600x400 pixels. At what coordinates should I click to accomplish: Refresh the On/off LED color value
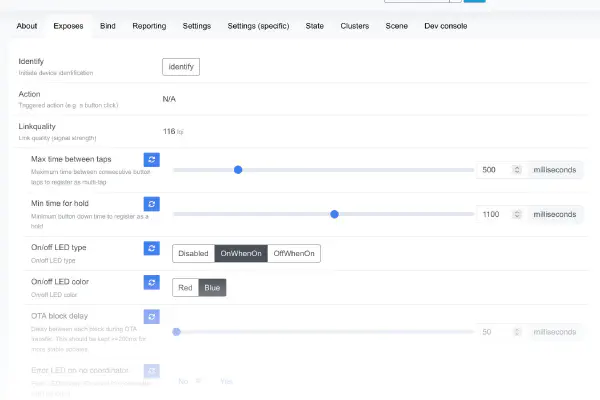click(151, 282)
